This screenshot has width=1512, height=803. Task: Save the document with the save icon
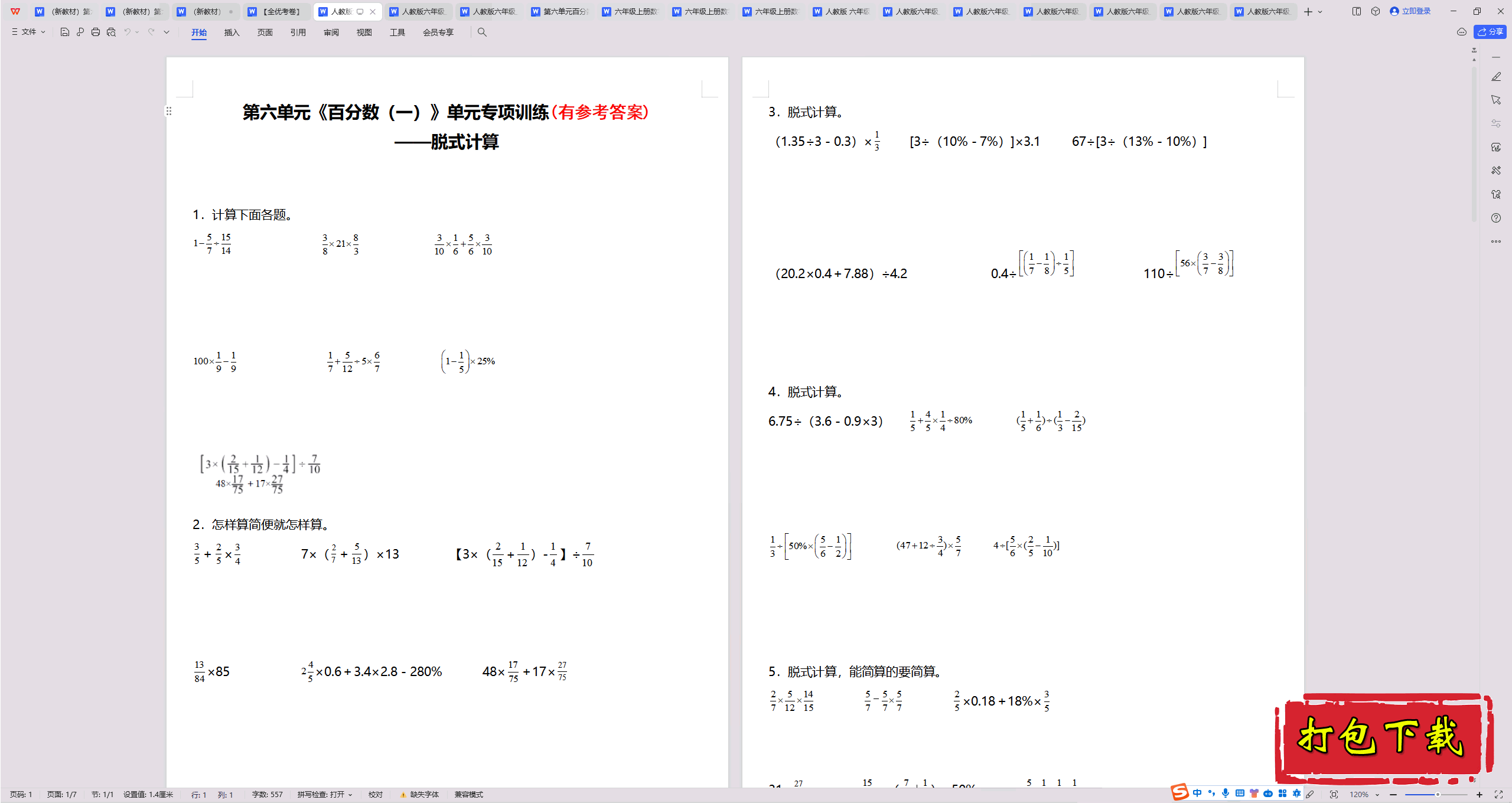coord(65,32)
